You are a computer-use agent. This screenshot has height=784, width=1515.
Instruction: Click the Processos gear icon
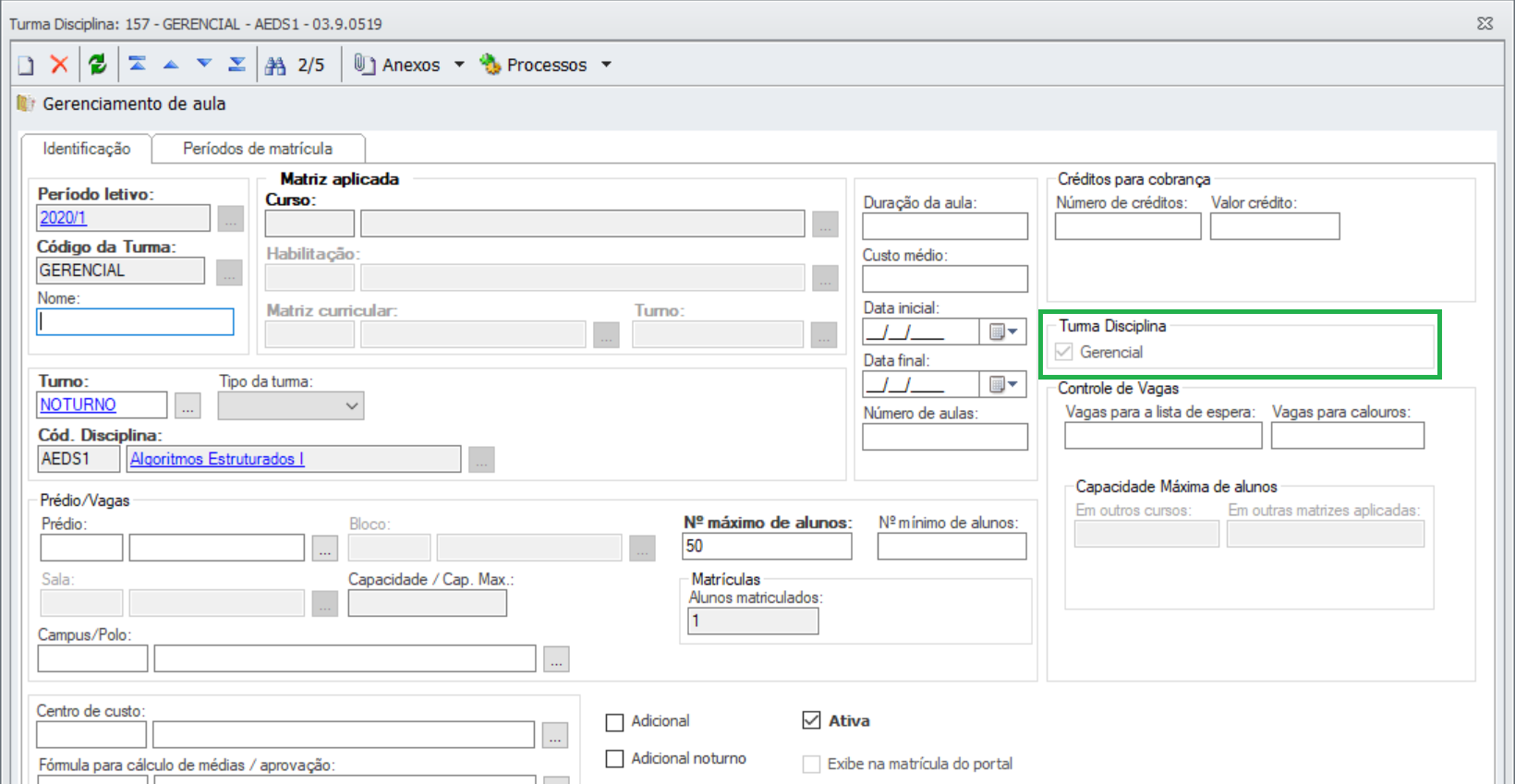point(490,64)
